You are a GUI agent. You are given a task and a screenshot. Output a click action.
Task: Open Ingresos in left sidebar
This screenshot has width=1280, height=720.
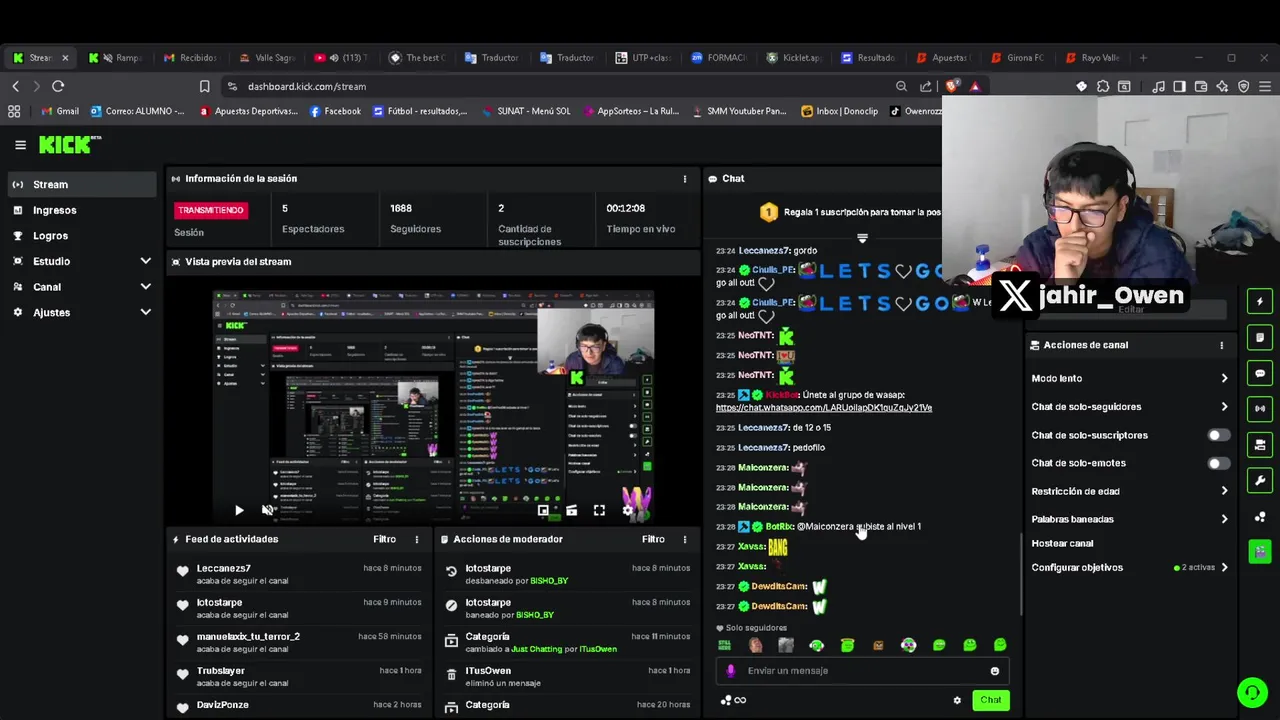tap(81, 210)
